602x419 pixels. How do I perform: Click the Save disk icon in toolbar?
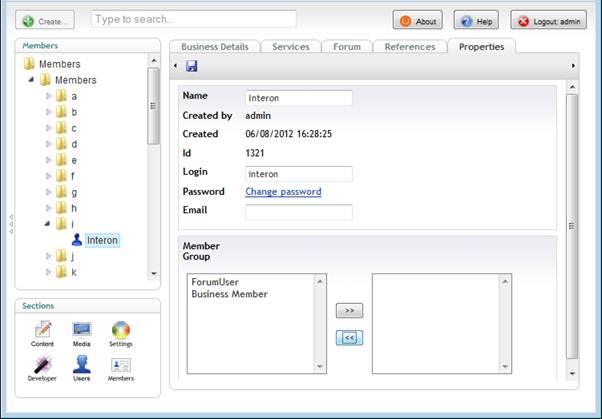click(x=191, y=66)
